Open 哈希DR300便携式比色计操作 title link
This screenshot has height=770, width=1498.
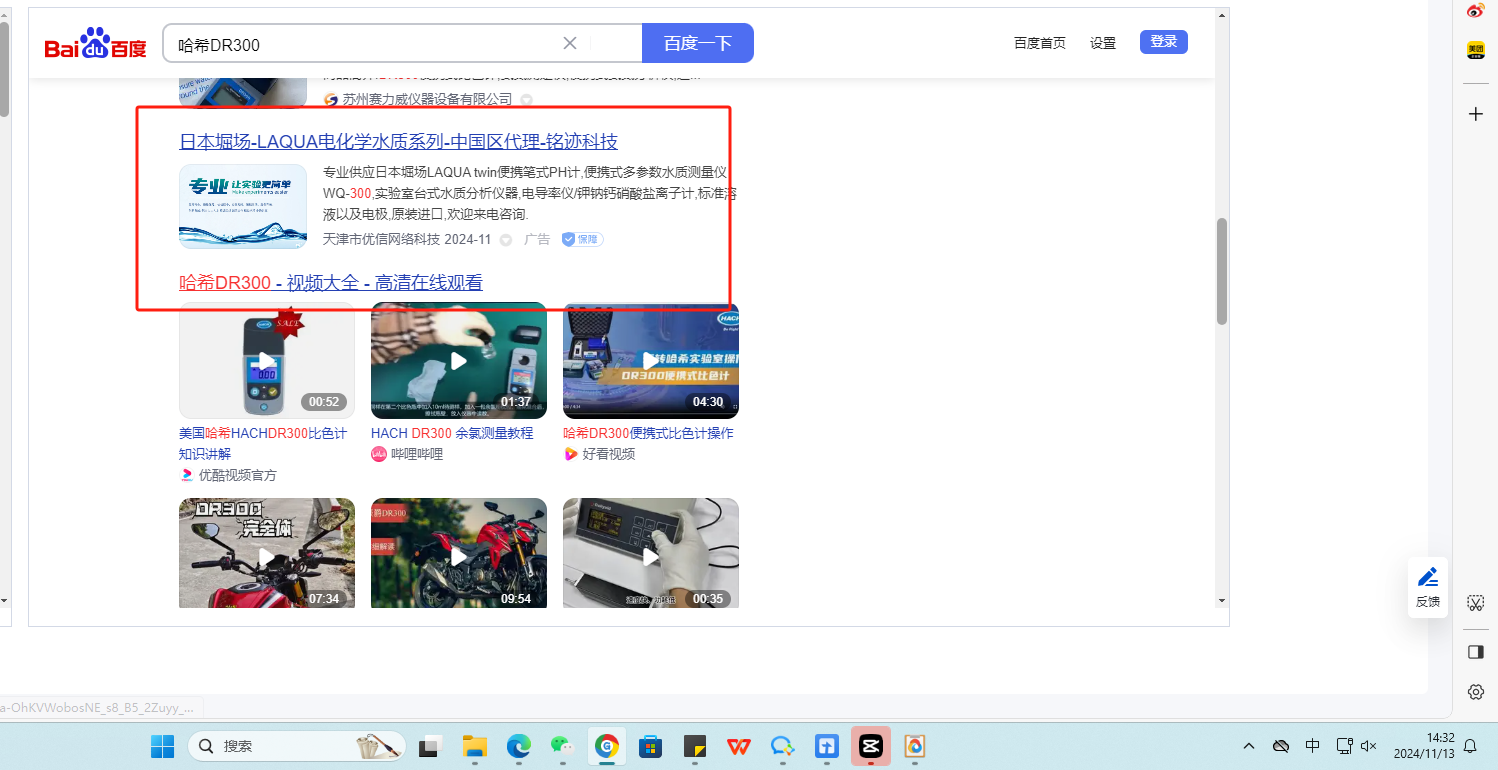pyautogui.click(x=648, y=433)
